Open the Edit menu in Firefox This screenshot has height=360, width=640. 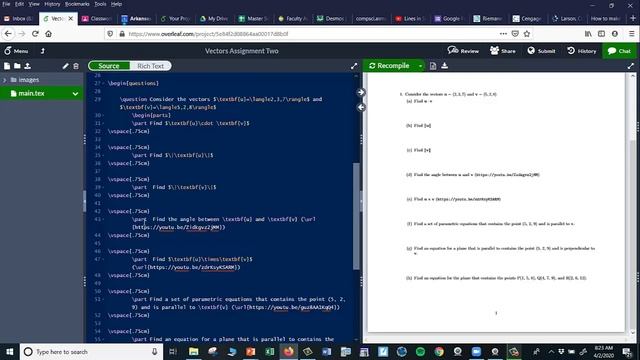point(19,4)
